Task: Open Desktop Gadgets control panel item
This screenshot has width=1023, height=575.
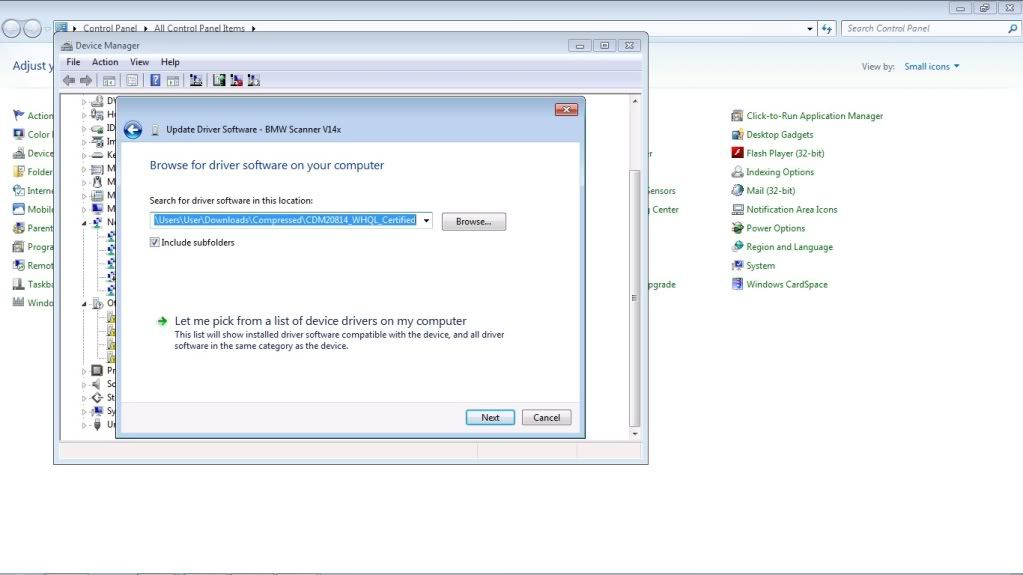Action: pyautogui.click(x=778, y=135)
